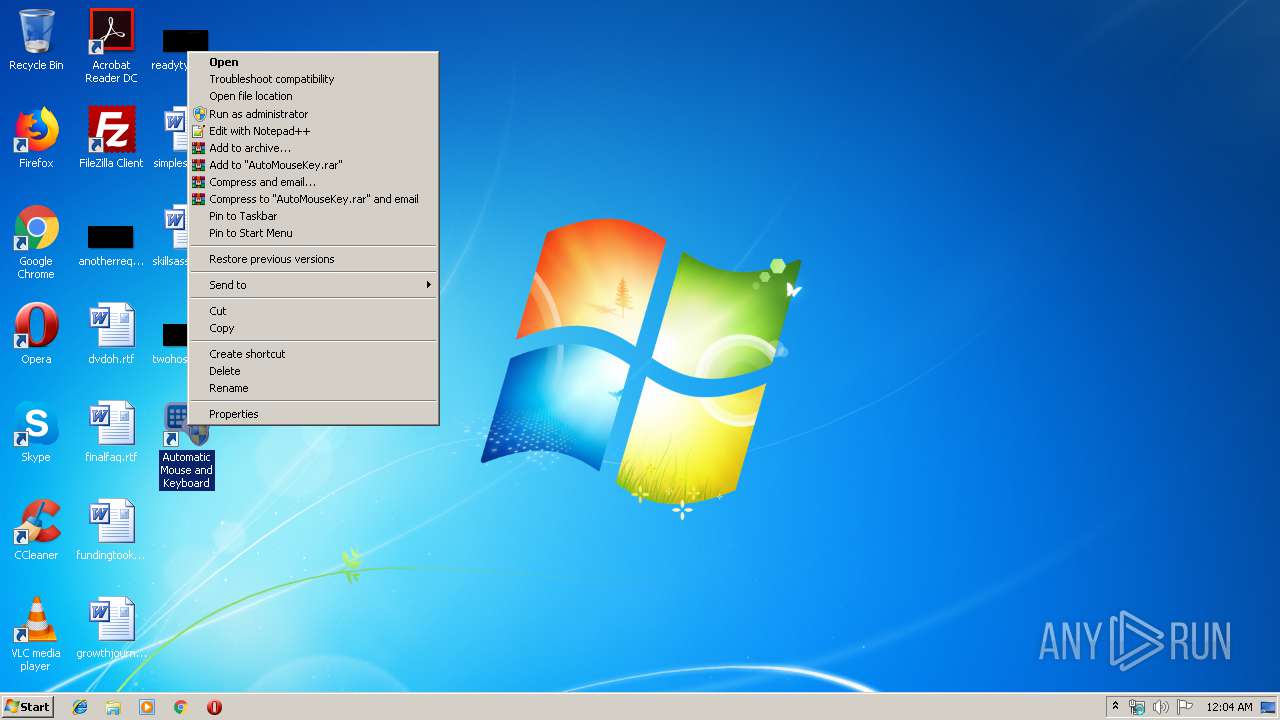Select the growthjourn document icon
This screenshot has height=720, width=1280.
(111, 628)
